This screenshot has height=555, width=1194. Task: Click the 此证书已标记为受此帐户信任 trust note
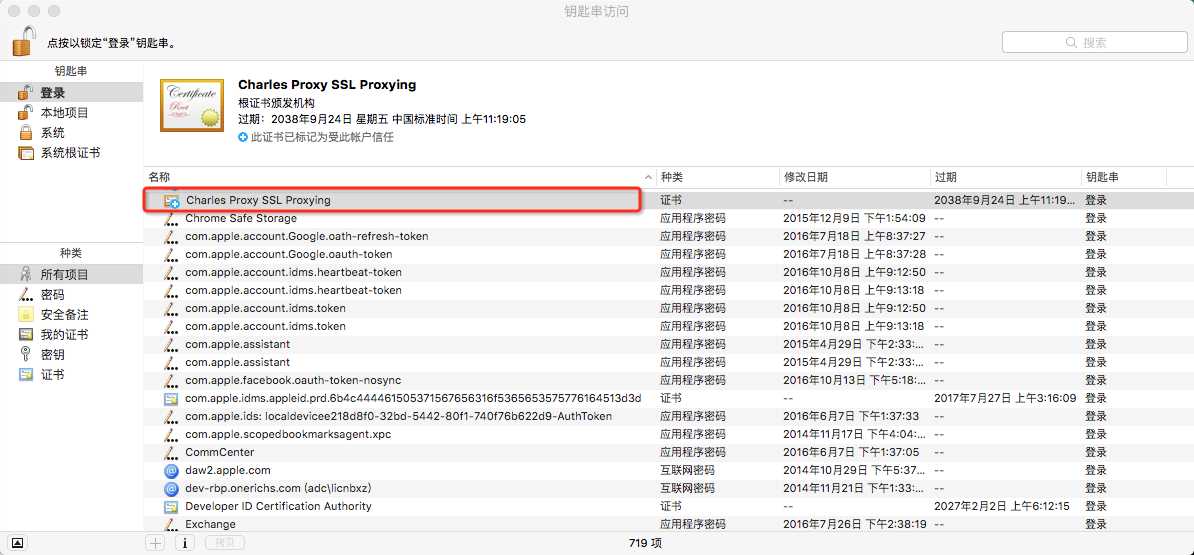pos(322,138)
